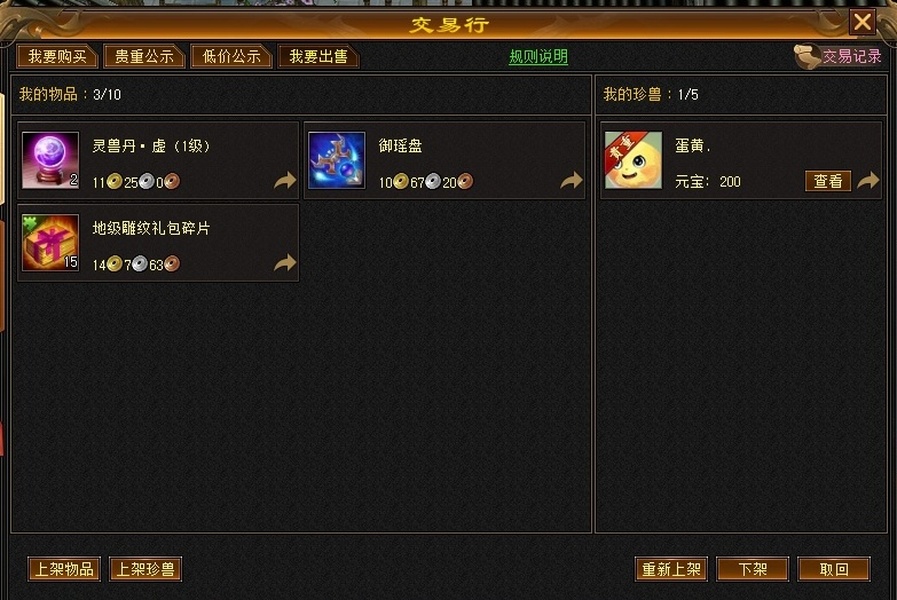
Task: Click the 上架物品 button
Action: pos(64,569)
